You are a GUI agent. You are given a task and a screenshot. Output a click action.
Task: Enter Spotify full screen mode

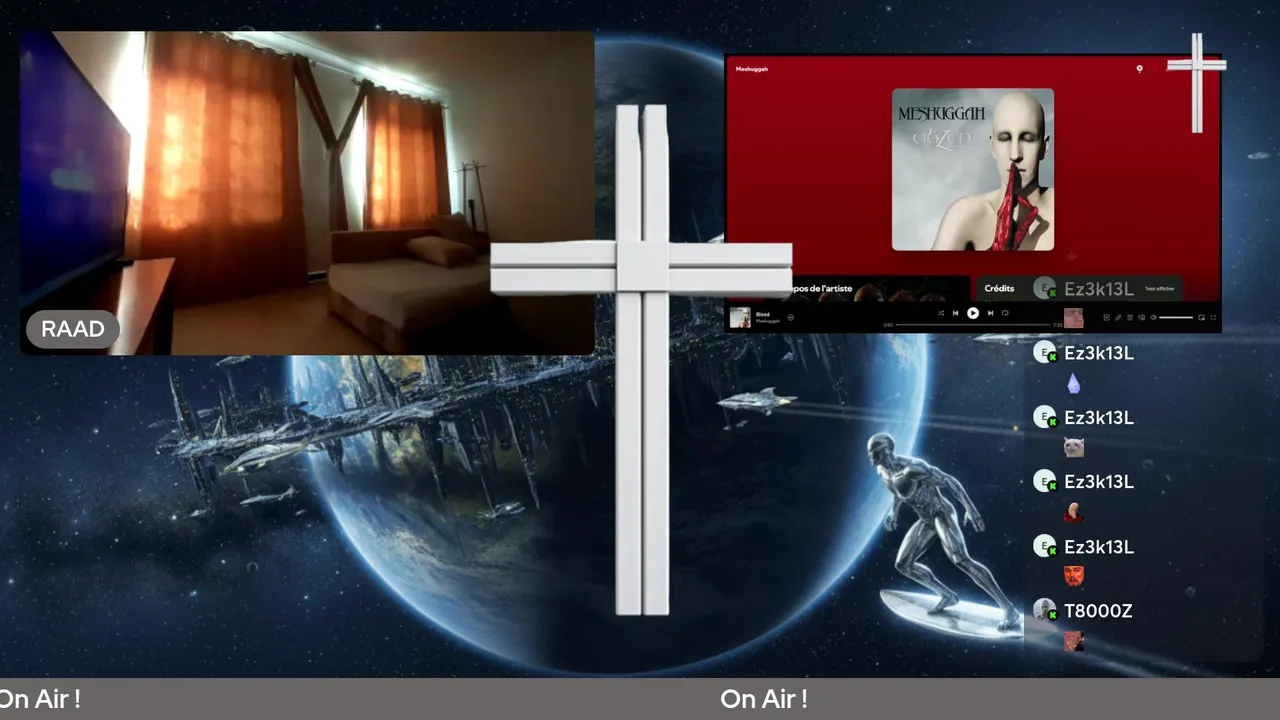1214,318
